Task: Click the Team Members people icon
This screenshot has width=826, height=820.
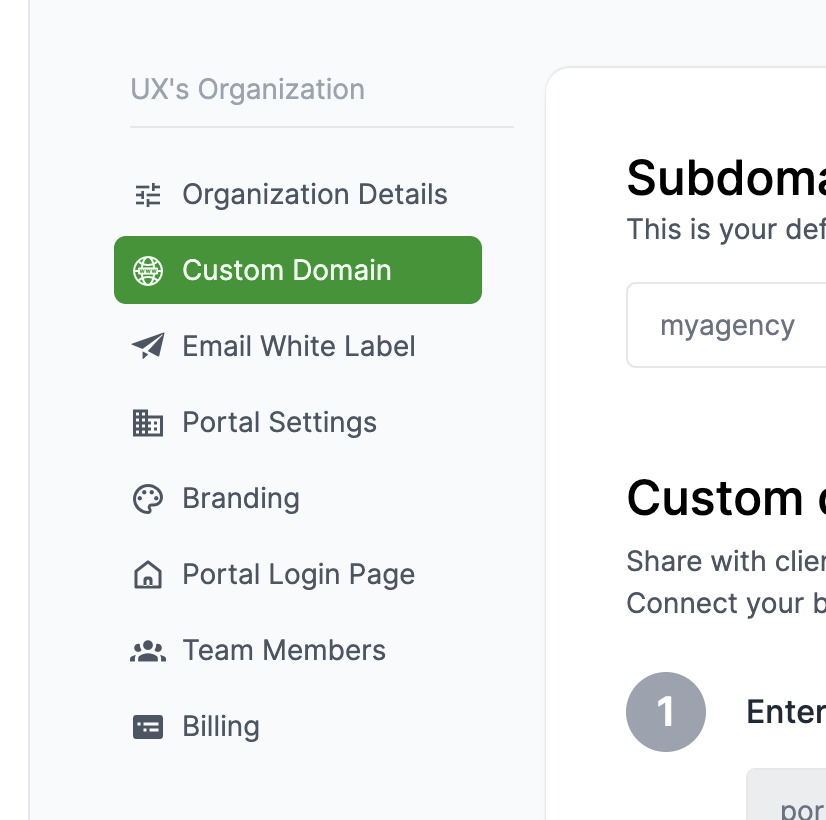Action: click(x=148, y=650)
